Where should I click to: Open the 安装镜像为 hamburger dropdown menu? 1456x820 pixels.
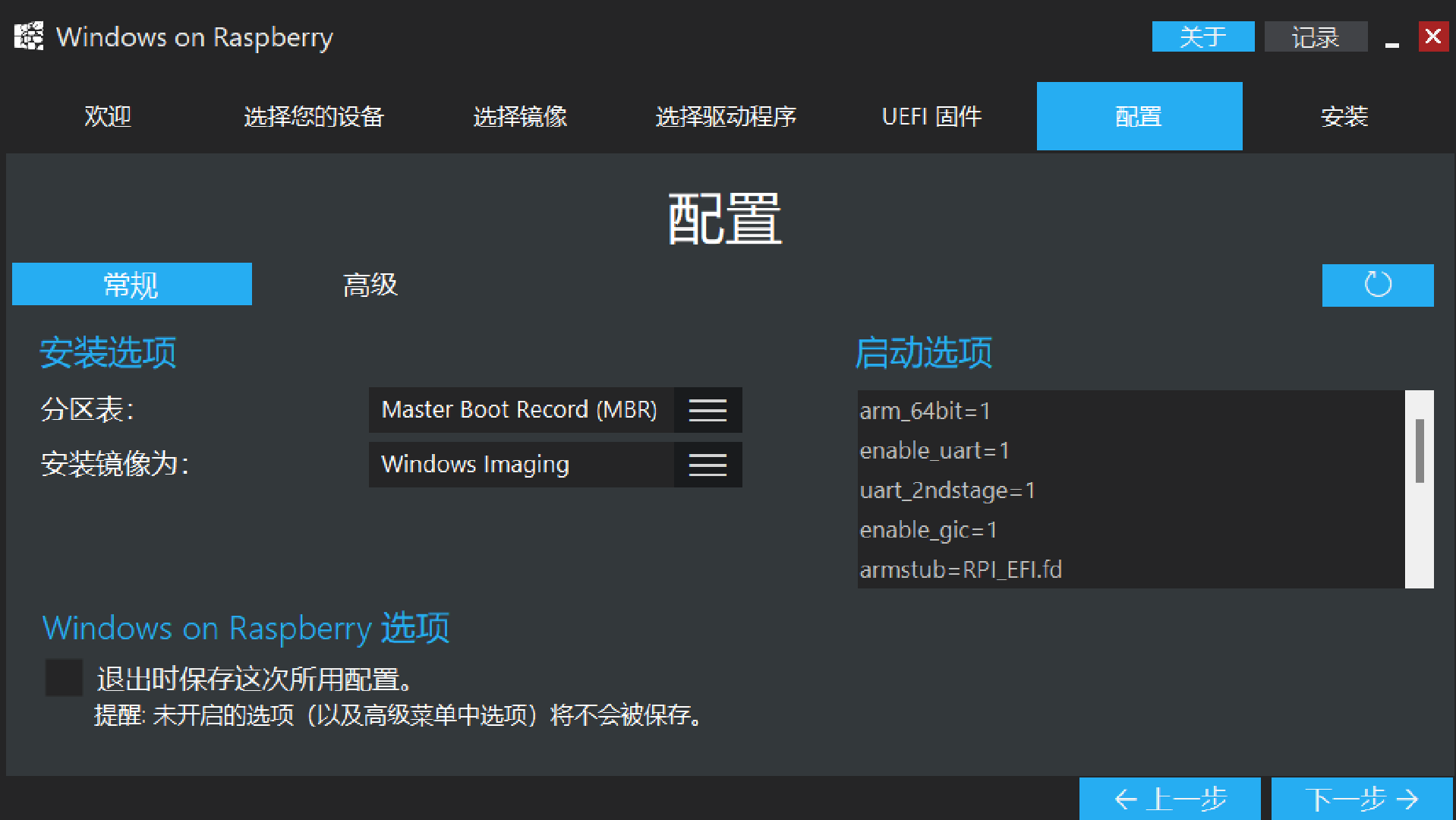[x=708, y=465]
